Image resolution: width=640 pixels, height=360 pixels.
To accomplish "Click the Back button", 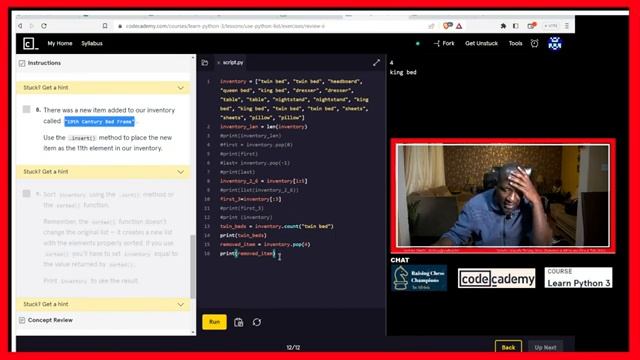I will coord(508,347).
